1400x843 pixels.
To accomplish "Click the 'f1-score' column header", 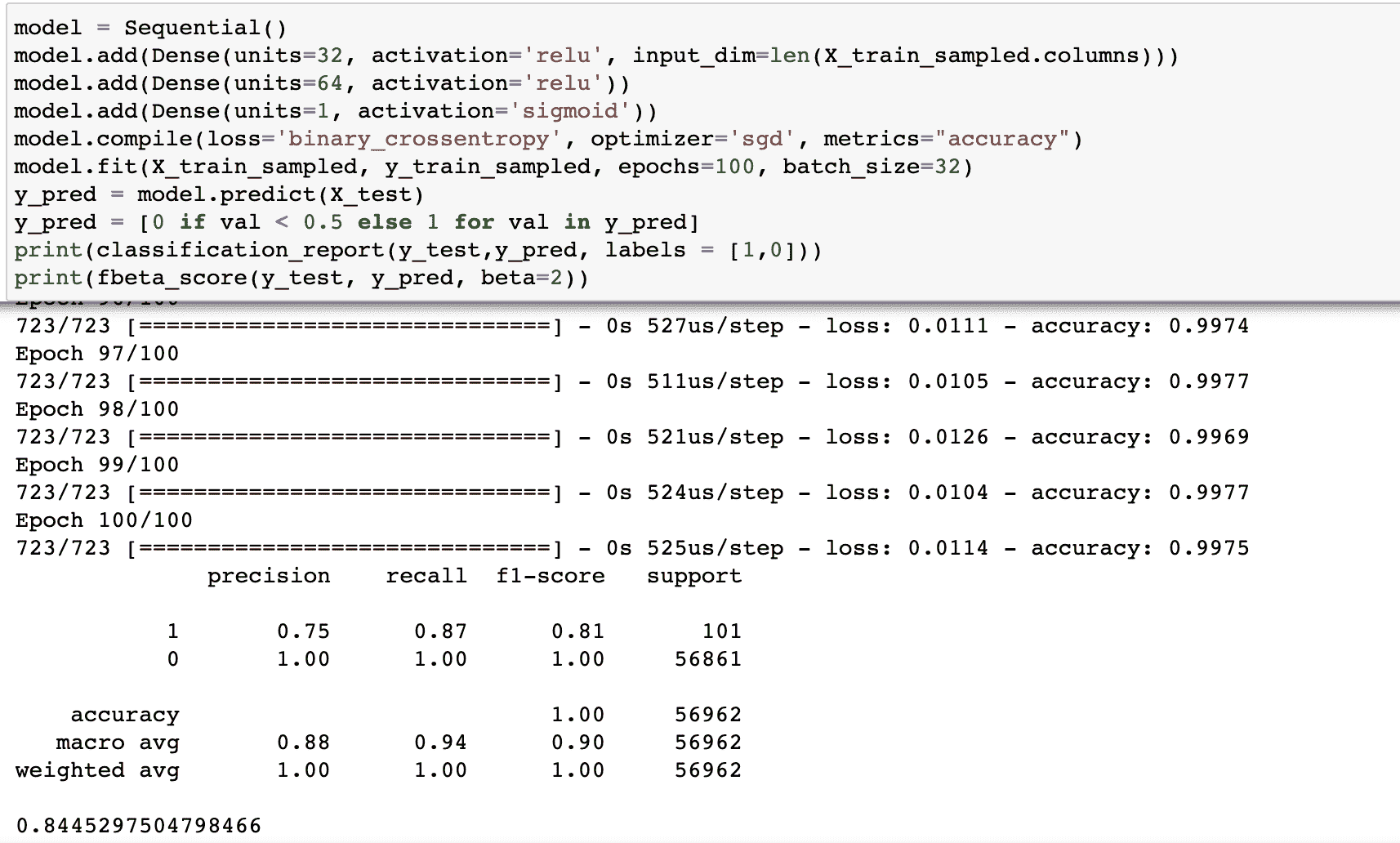I will (x=551, y=576).
